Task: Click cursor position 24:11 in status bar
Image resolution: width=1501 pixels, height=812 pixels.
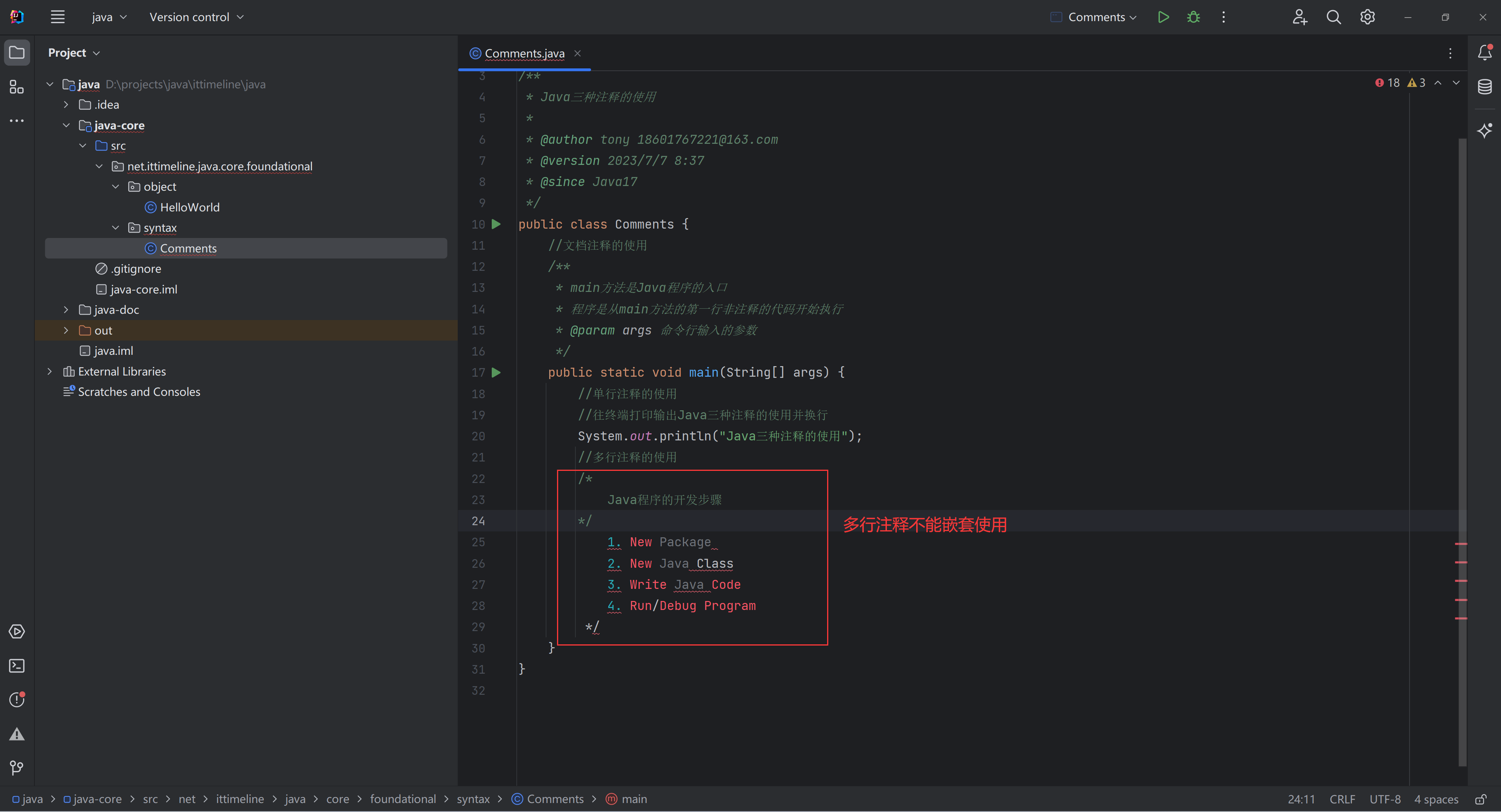Action: [1300, 799]
